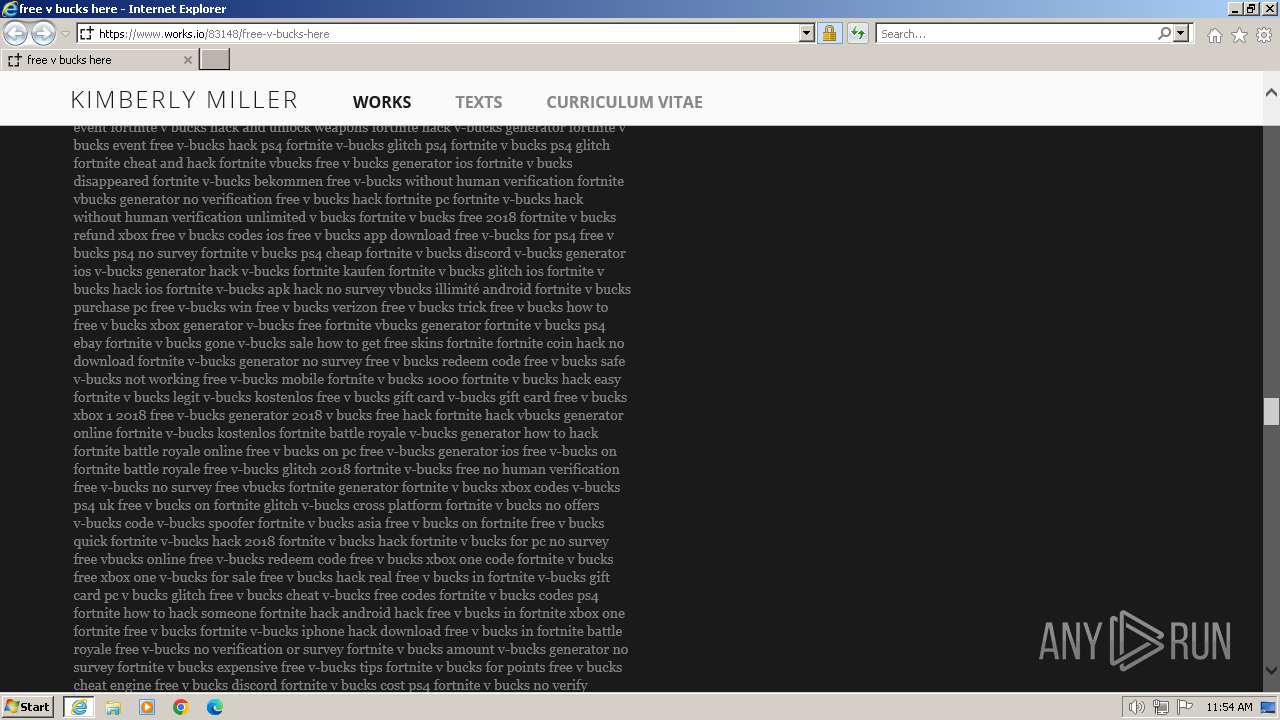Screen dimensions: 1280x720
Task: Minimize the Internet Explorer window
Action: click(x=1236, y=9)
